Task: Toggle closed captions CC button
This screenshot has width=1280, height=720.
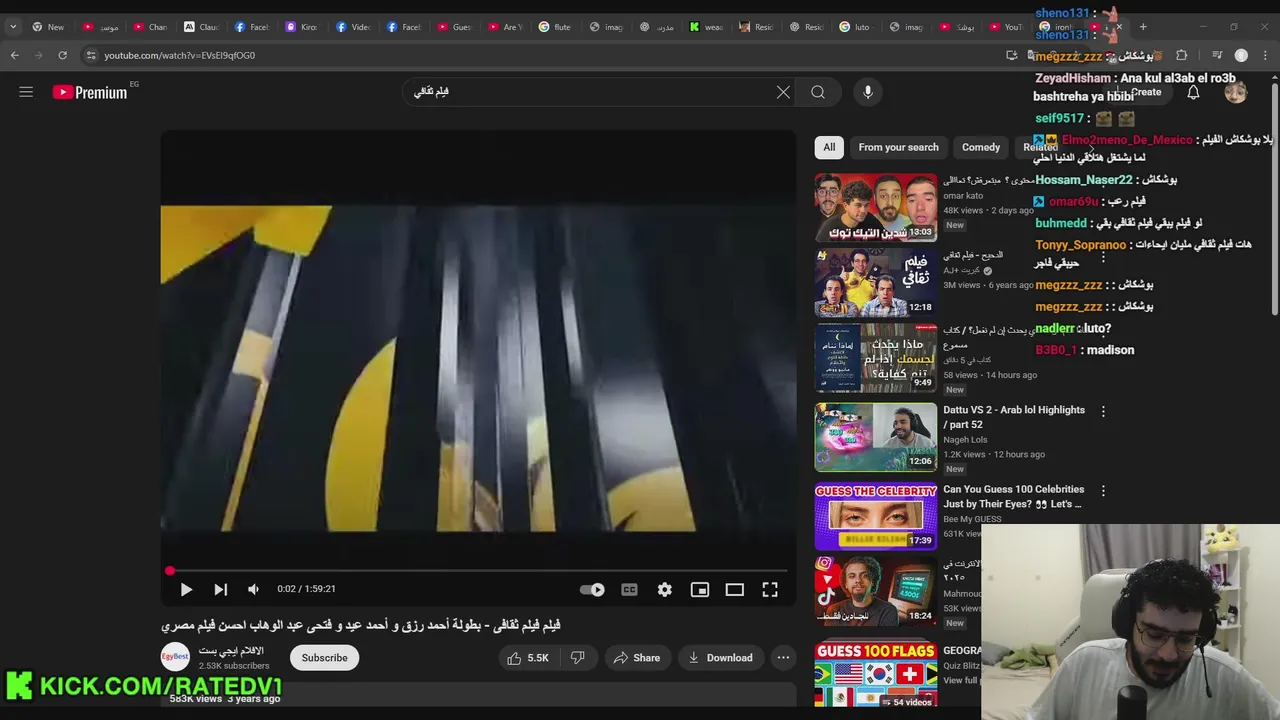Action: pyautogui.click(x=629, y=590)
